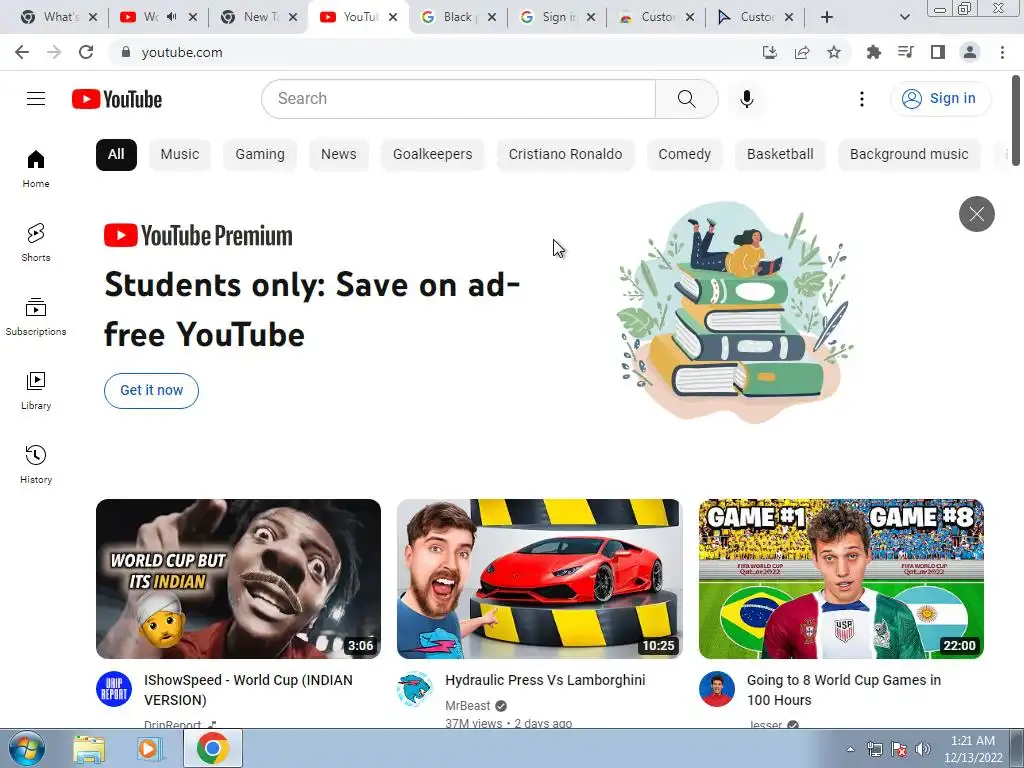Open Windows Explorer from taskbar
Image resolution: width=1024 pixels, height=768 pixels.
(89, 748)
